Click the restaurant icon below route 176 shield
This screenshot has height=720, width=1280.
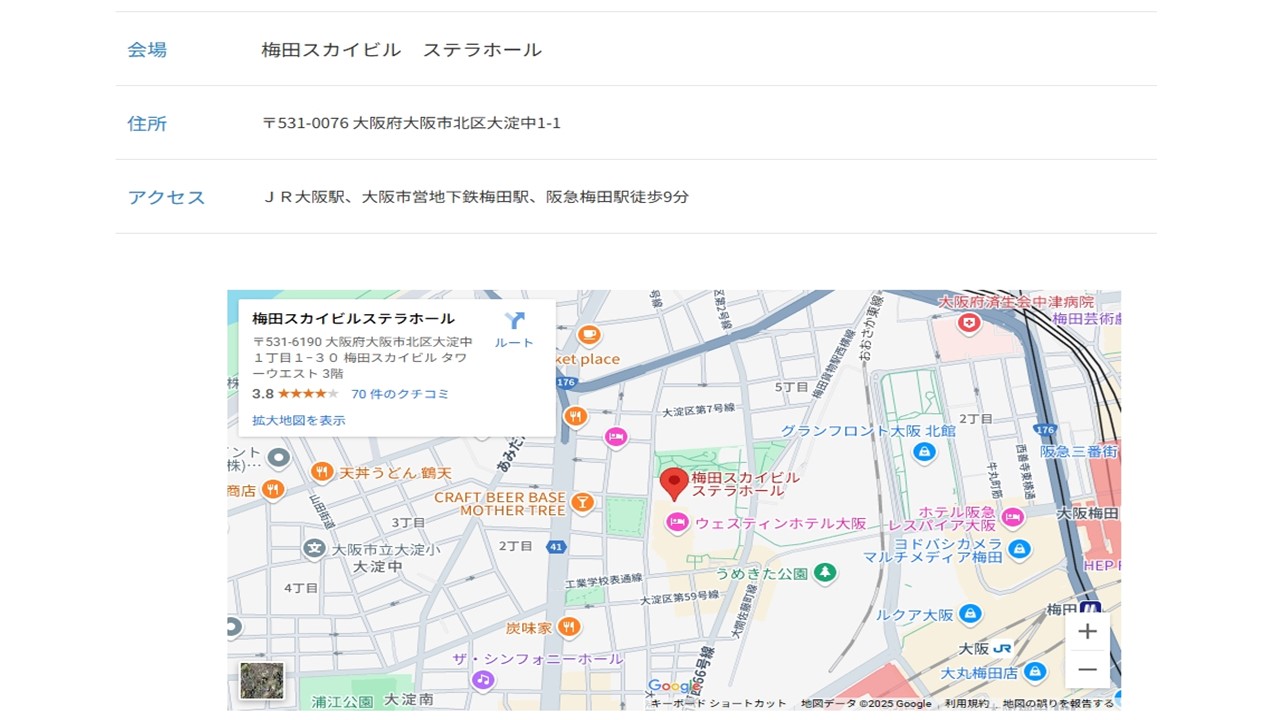(x=575, y=416)
